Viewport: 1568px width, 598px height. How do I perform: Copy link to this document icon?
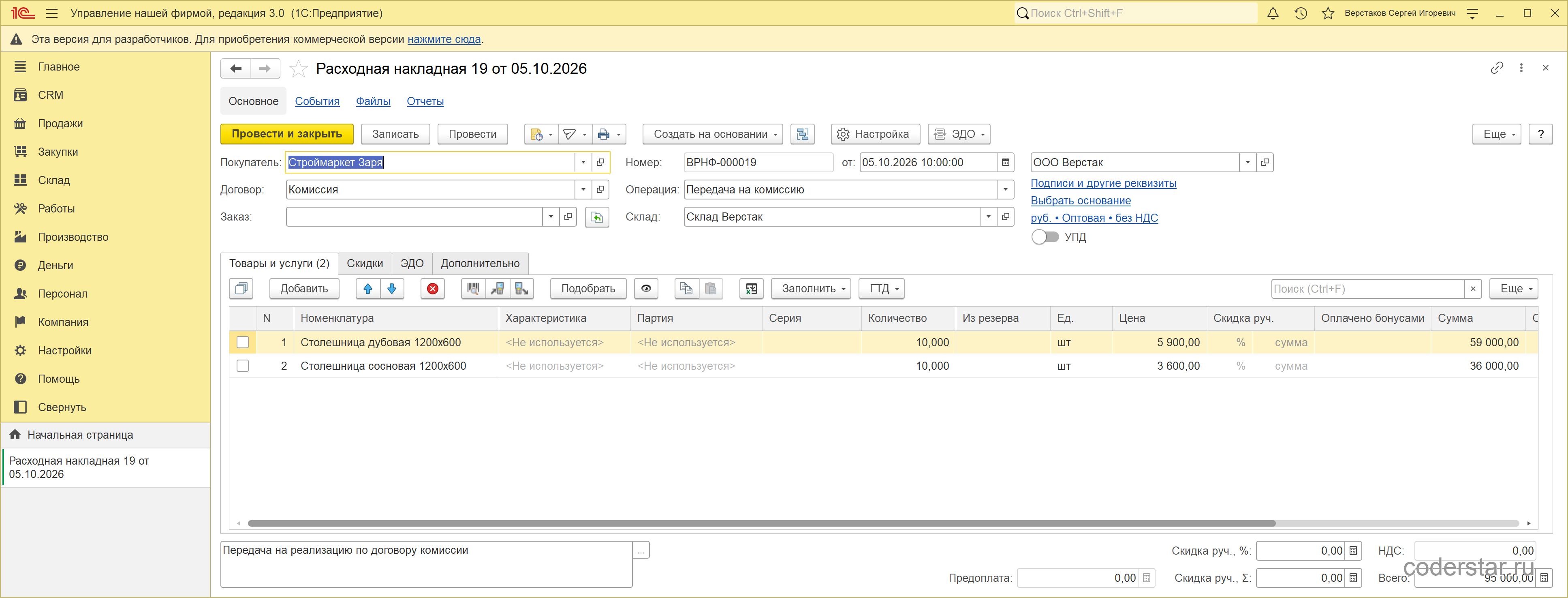click(x=1497, y=68)
